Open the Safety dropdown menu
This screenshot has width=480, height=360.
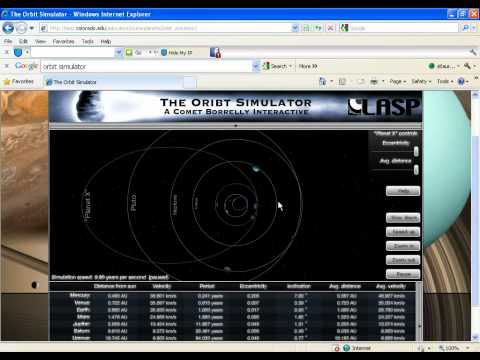(421, 81)
